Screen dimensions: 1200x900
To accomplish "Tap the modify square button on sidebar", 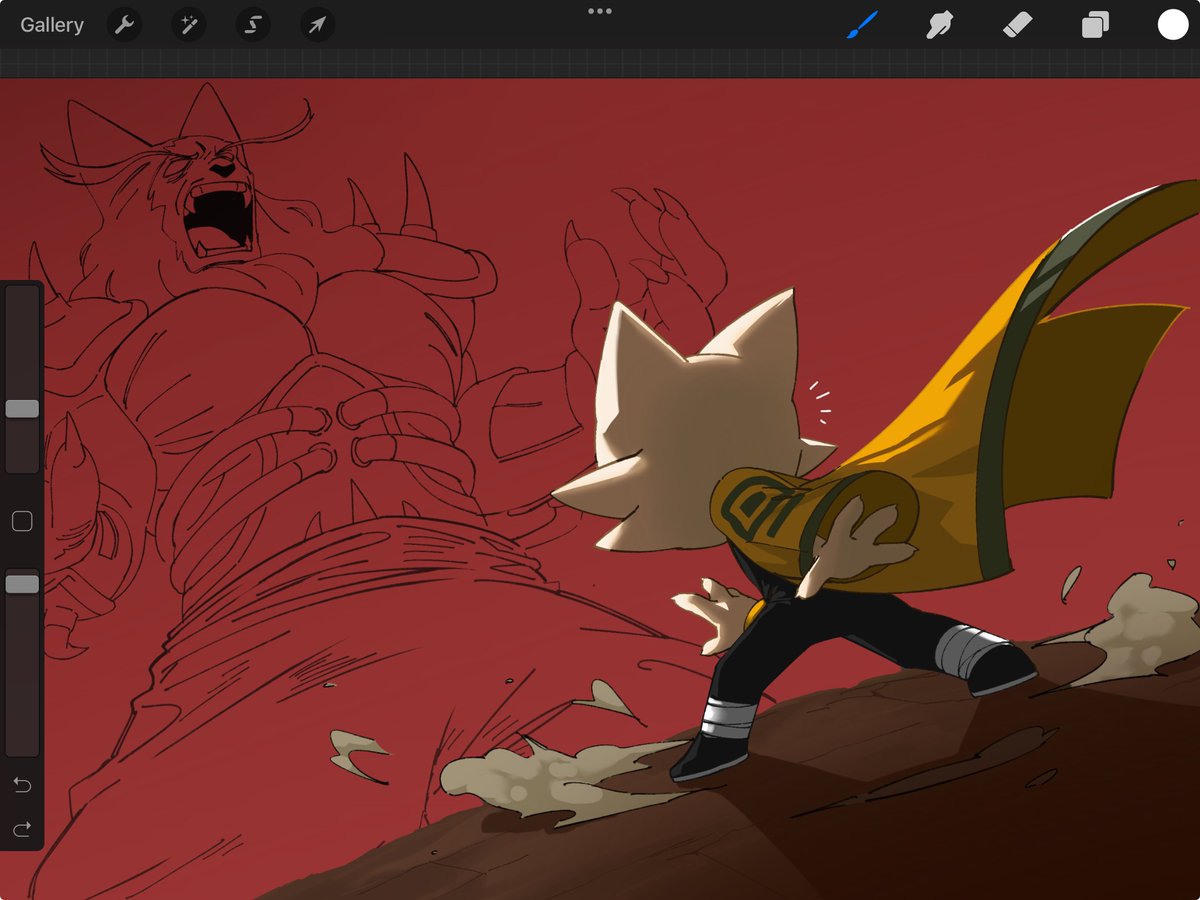I will [x=22, y=520].
